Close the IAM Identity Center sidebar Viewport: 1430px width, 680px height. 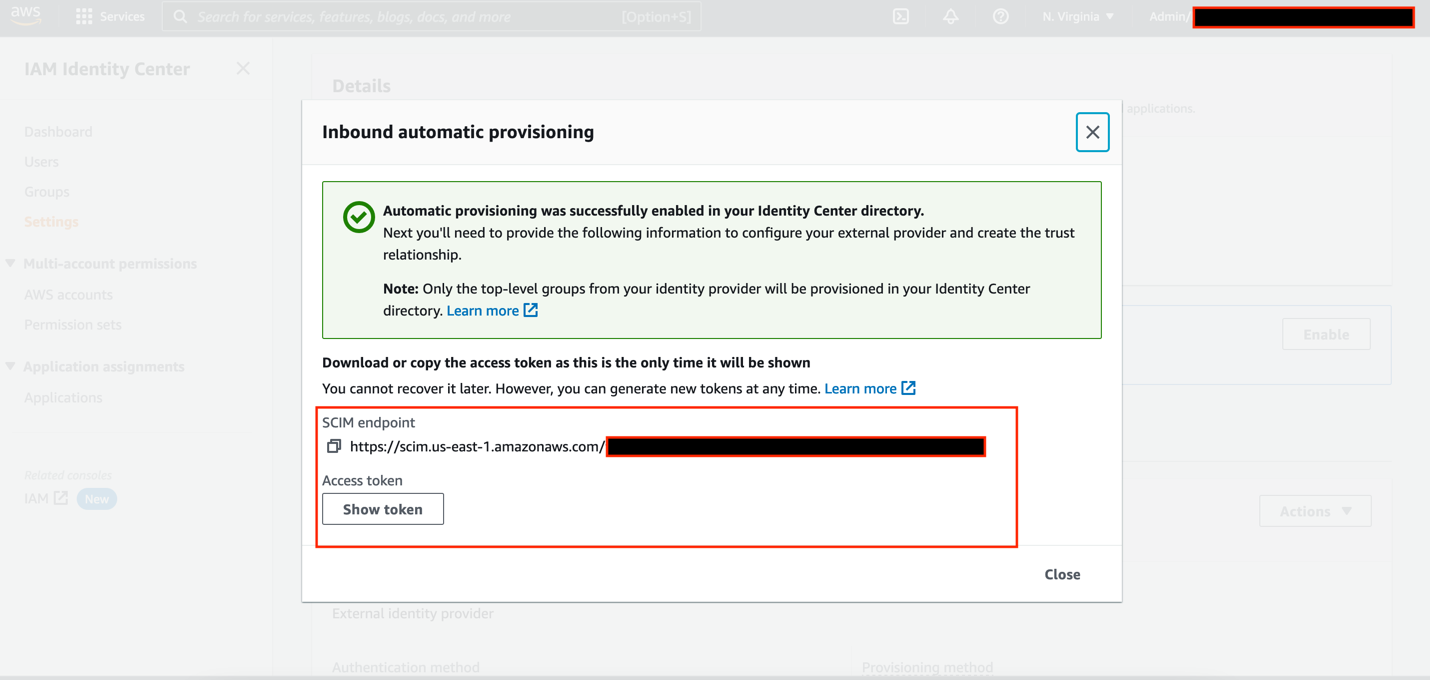click(243, 68)
